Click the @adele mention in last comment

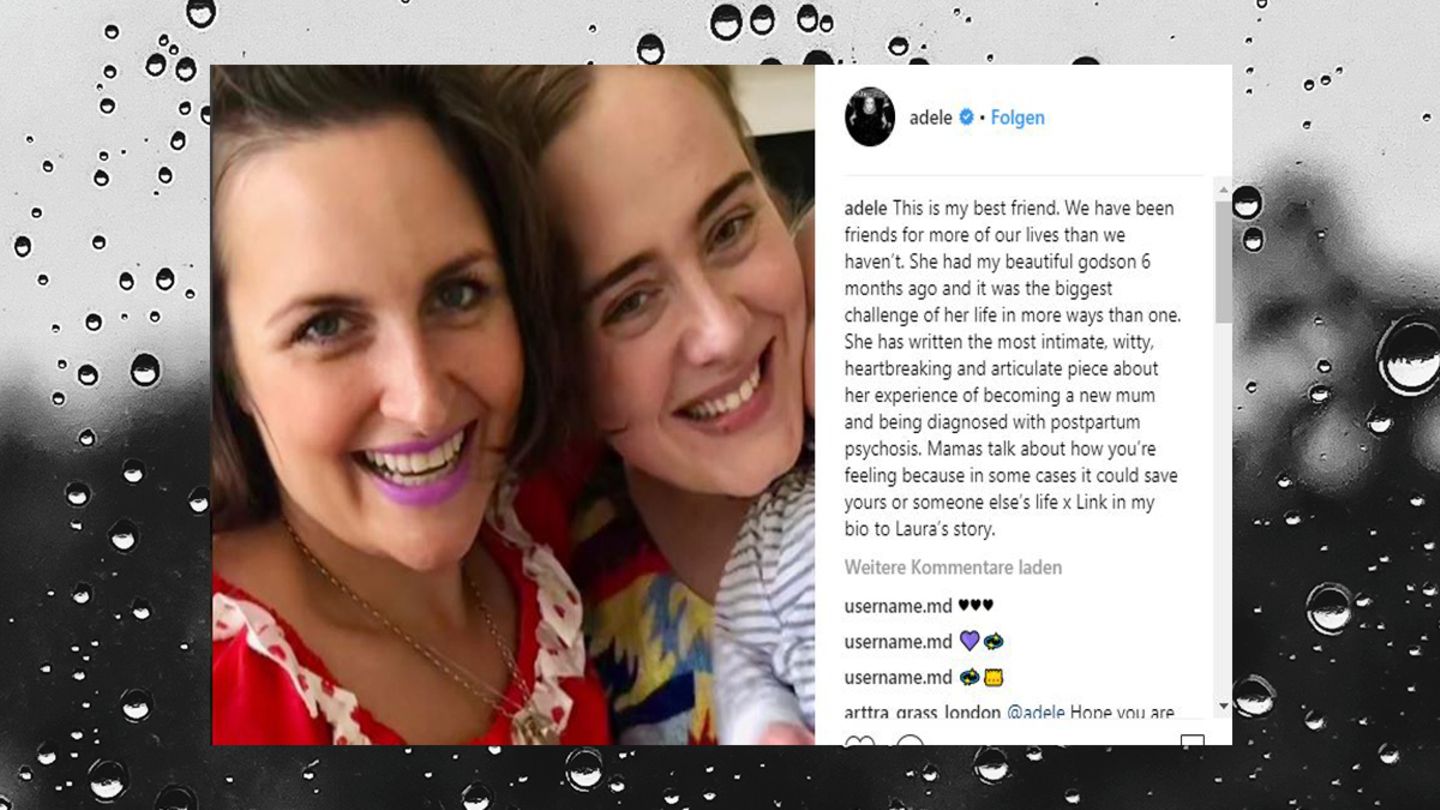click(1035, 713)
